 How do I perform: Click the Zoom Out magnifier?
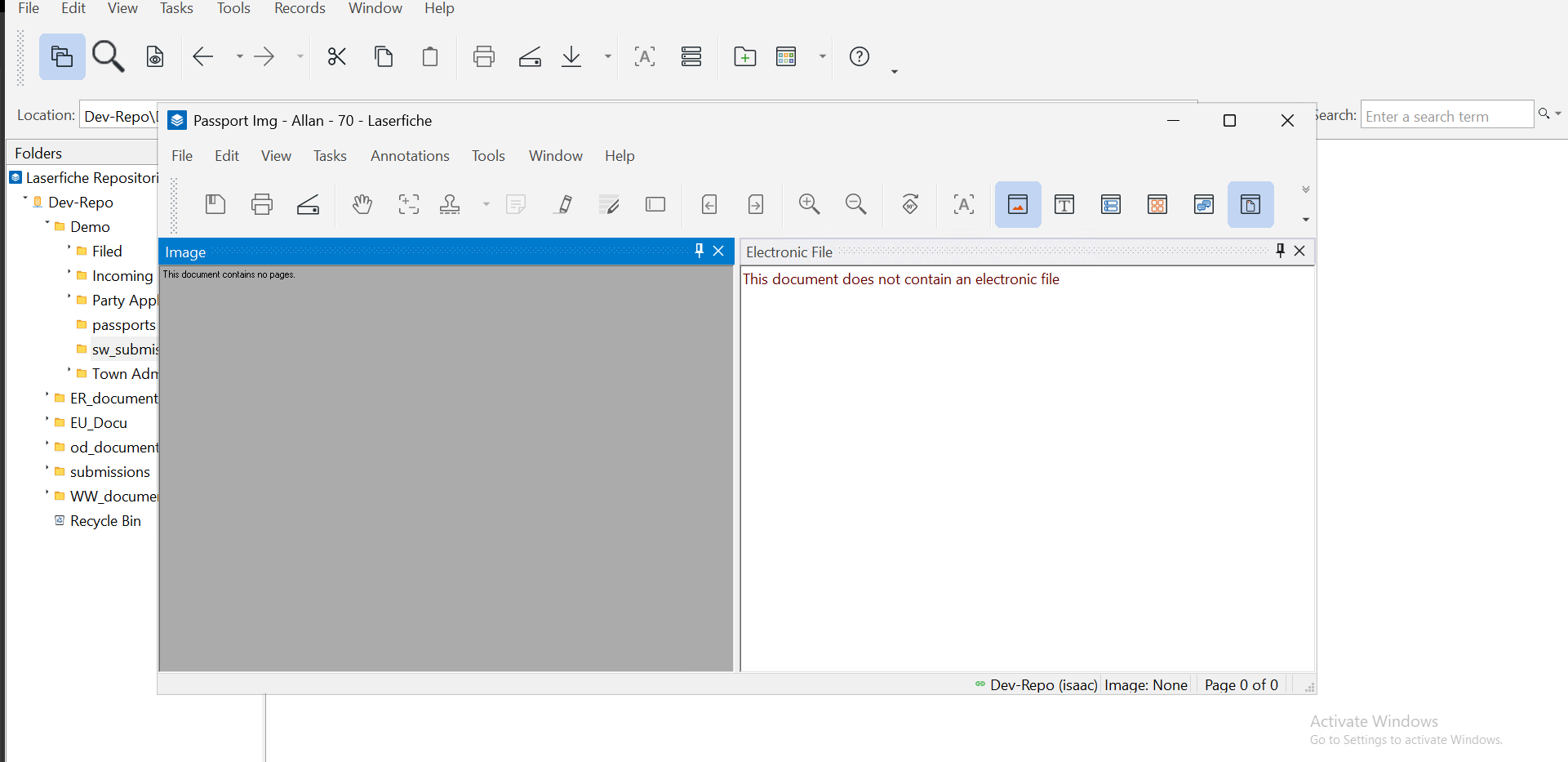click(856, 204)
